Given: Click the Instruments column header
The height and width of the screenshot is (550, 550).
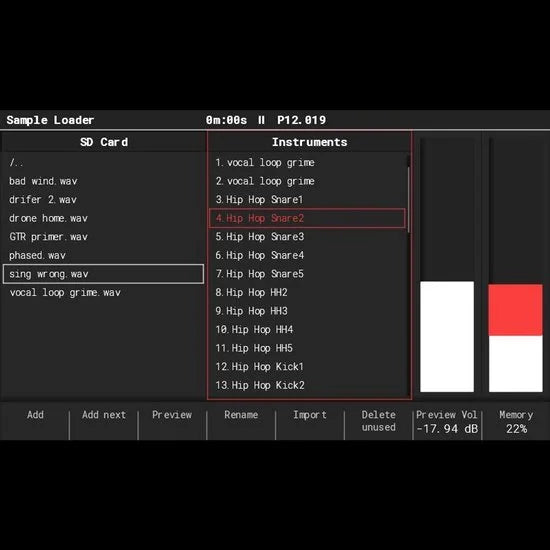Looking at the screenshot, I should (x=309, y=142).
